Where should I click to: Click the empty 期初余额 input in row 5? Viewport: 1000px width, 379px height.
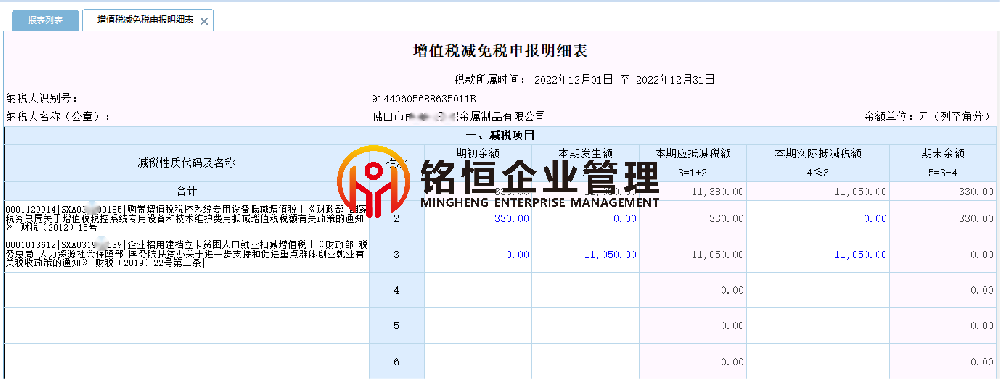(478, 326)
